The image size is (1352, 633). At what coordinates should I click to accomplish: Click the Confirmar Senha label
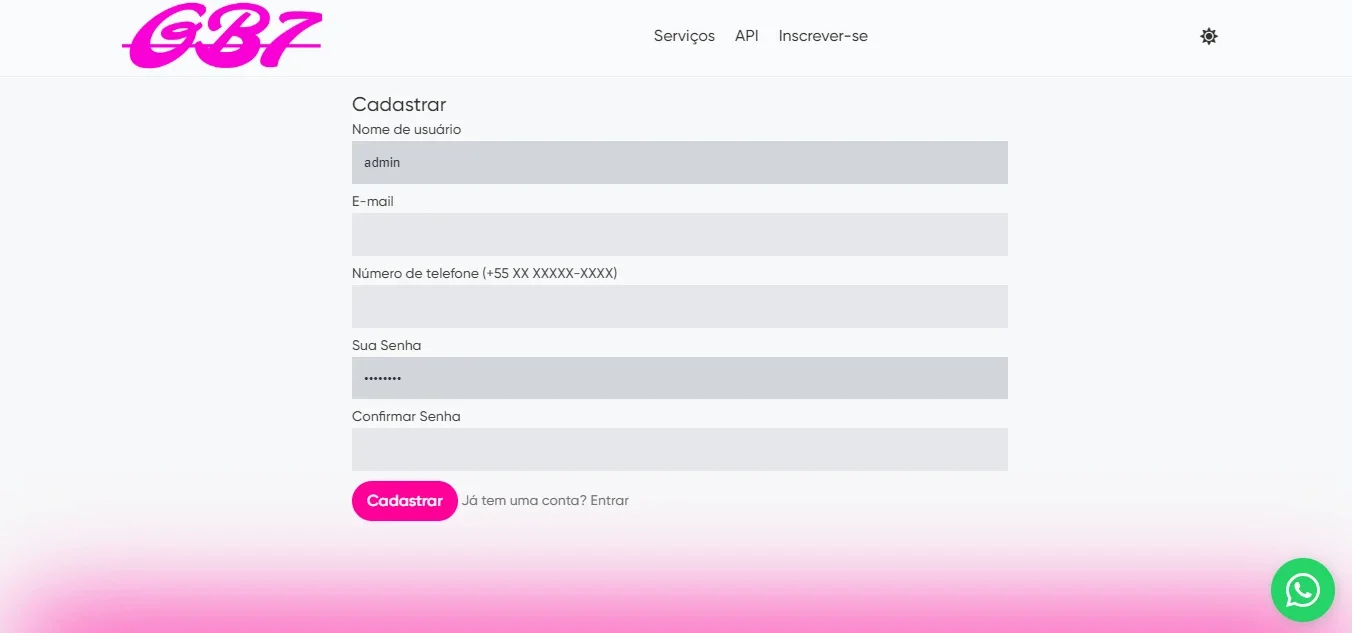406,417
